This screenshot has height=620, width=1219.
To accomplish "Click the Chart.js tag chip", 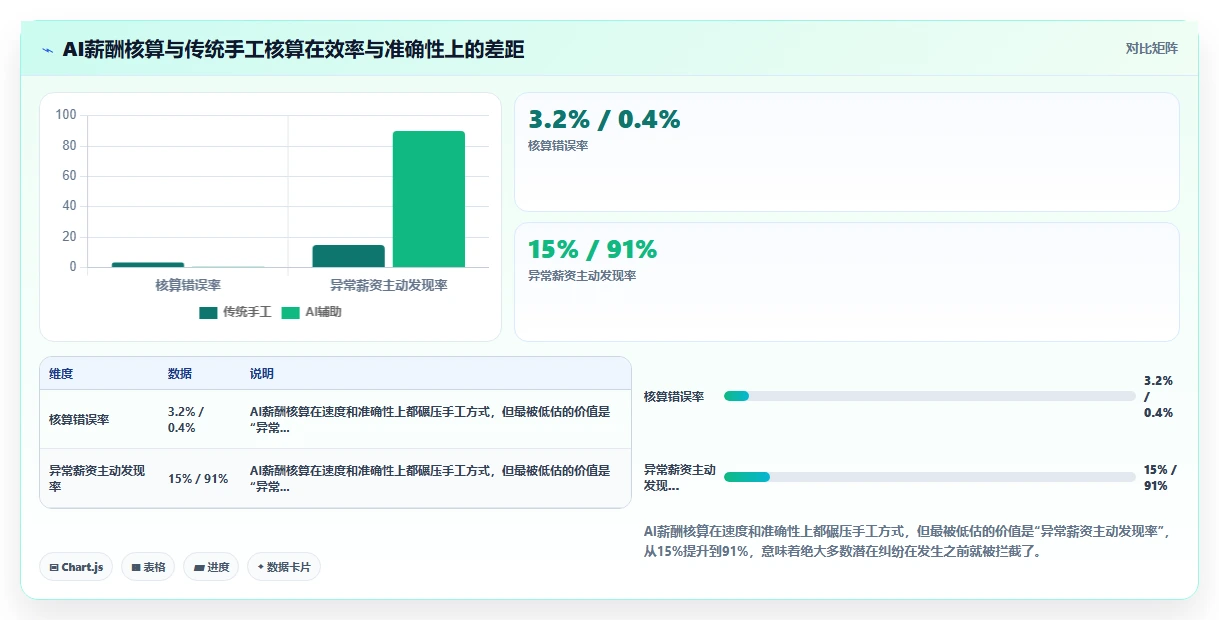I will pyautogui.click(x=77, y=567).
